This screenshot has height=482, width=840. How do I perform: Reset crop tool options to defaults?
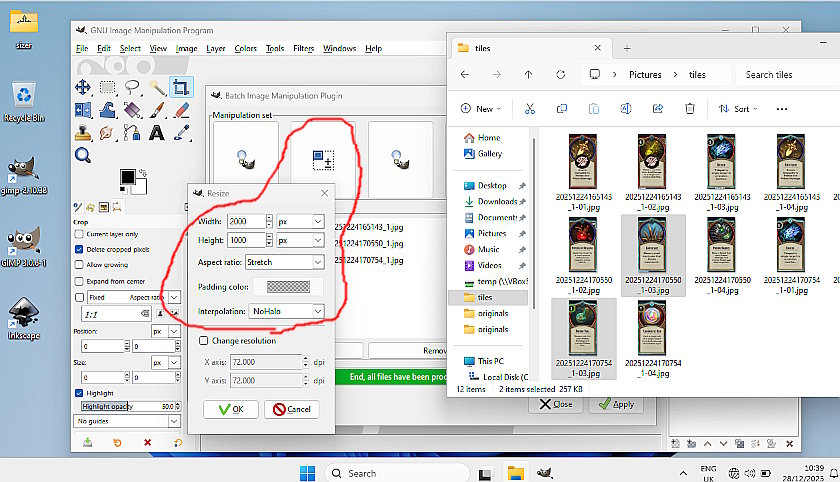pos(178,442)
